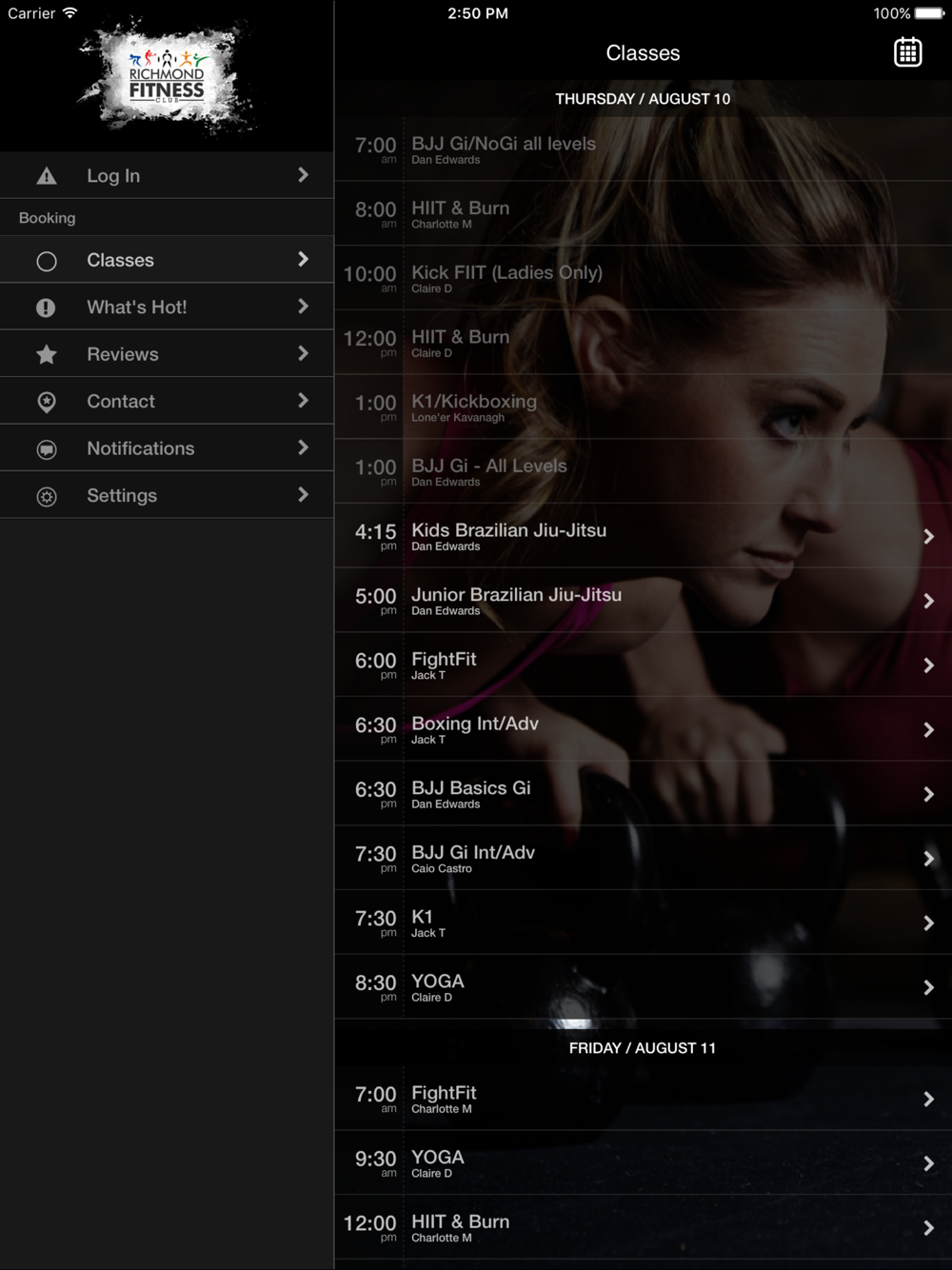Click the chevron beside Notifications
This screenshot has width=952, height=1270.
click(303, 447)
